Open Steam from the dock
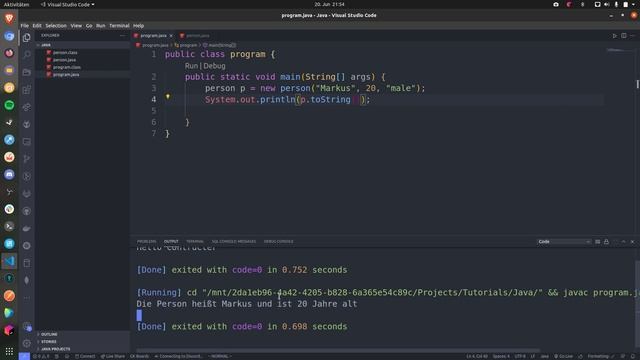 point(9,122)
